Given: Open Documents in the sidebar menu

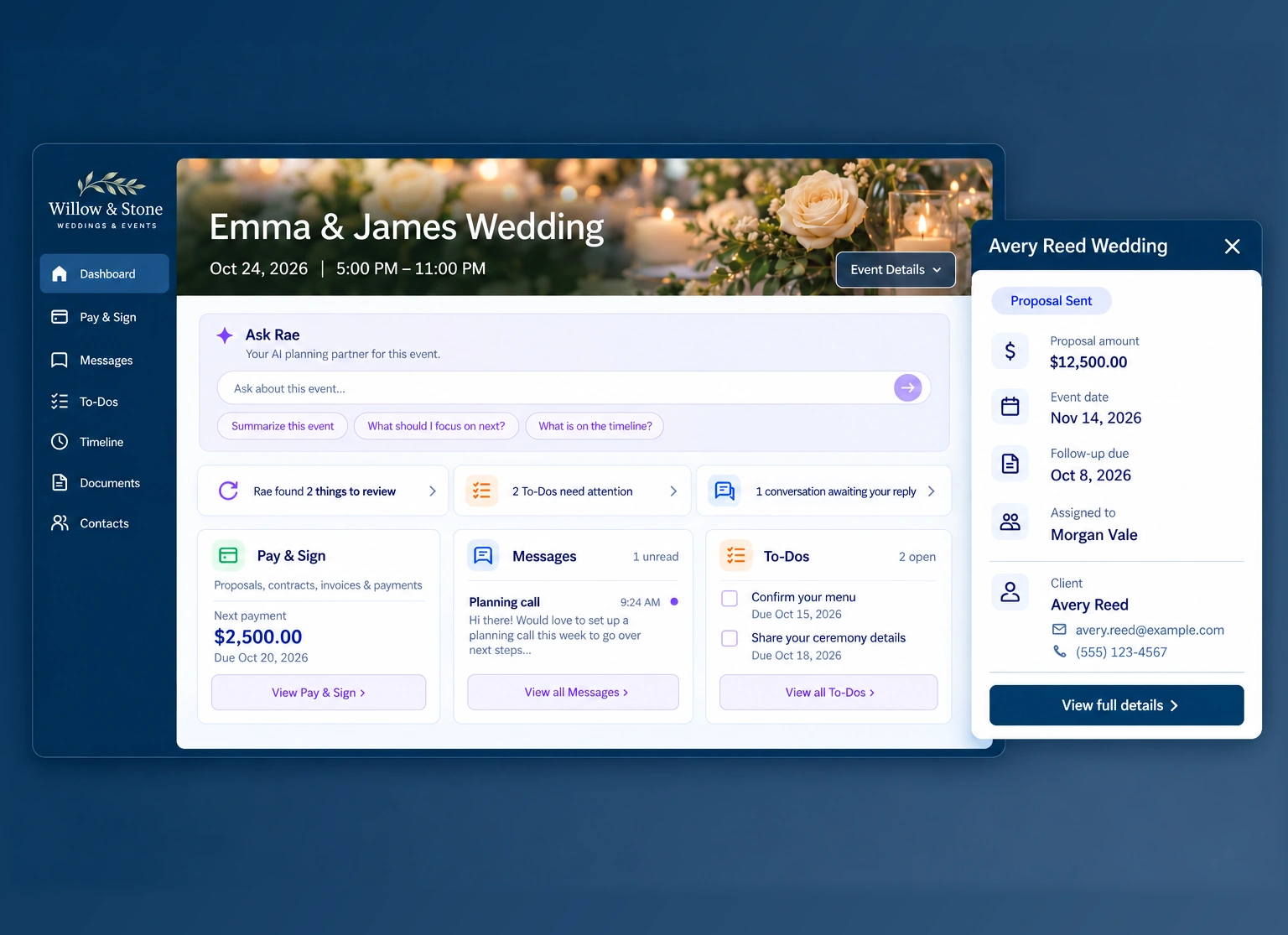Looking at the screenshot, I should coord(104,482).
